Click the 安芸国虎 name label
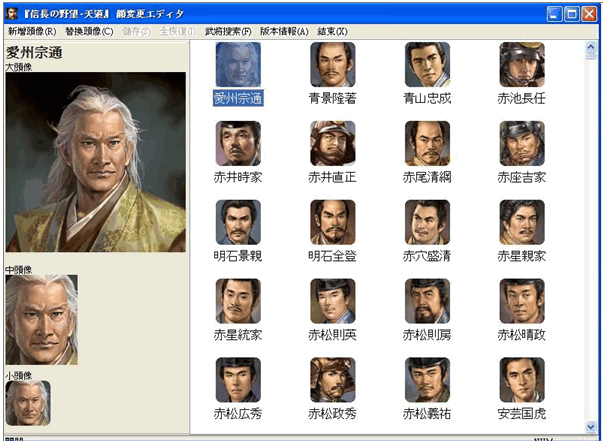This screenshot has height=441, width=603. pyautogui.click(x=522, y=414)
